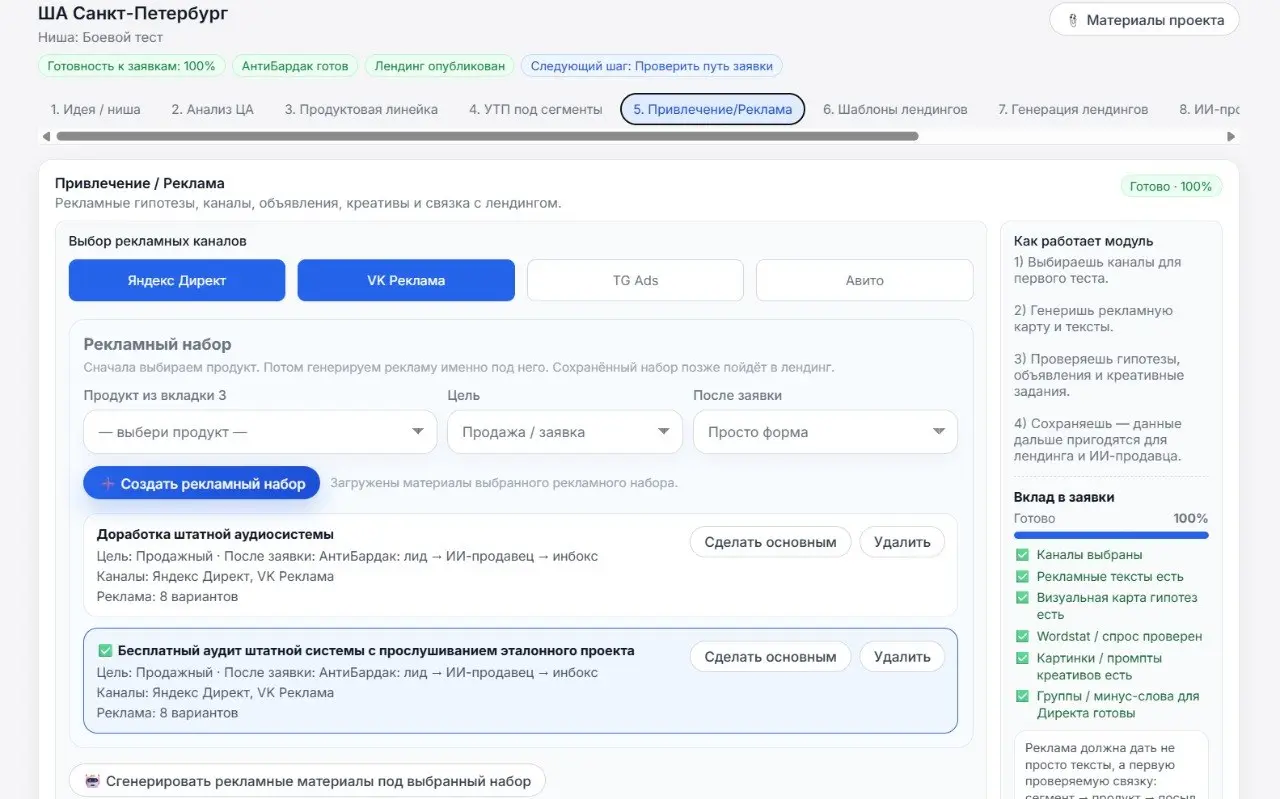The width and height of the screenshot is (1280, 799).
Task: Click Wordstat / спрос проверен checkbox
Action: click(1022, 637)
